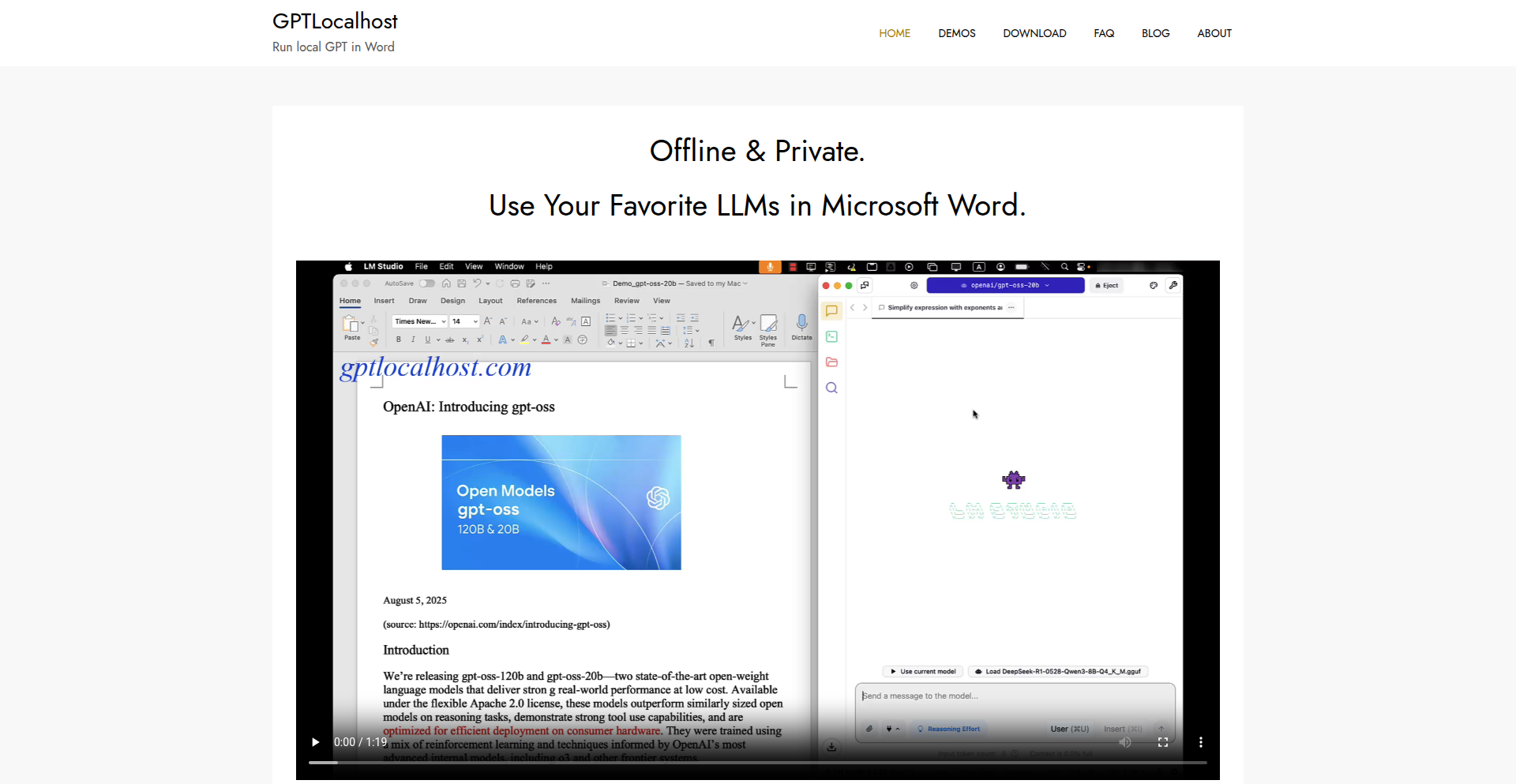Click the 'Use current model' button
1516x784 pixels.
[922, 672]
